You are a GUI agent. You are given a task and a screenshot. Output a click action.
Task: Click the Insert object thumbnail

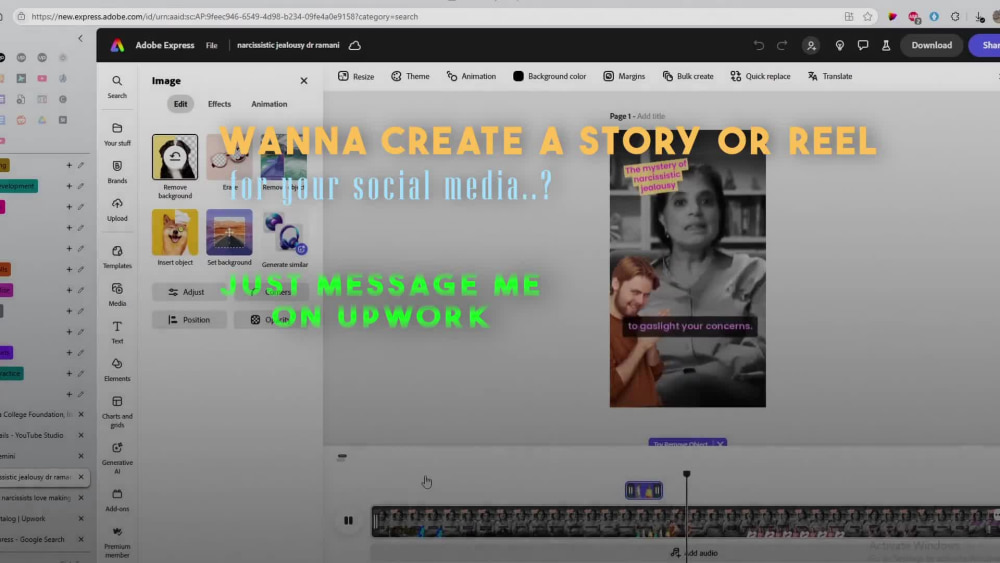pos(175,232)
